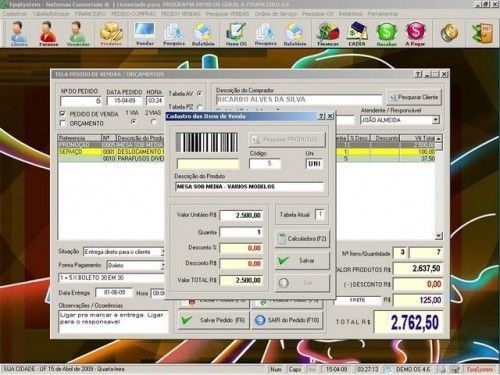Select the Tabela AV radio button
500x375 pixels.
[x=199, y=94]
